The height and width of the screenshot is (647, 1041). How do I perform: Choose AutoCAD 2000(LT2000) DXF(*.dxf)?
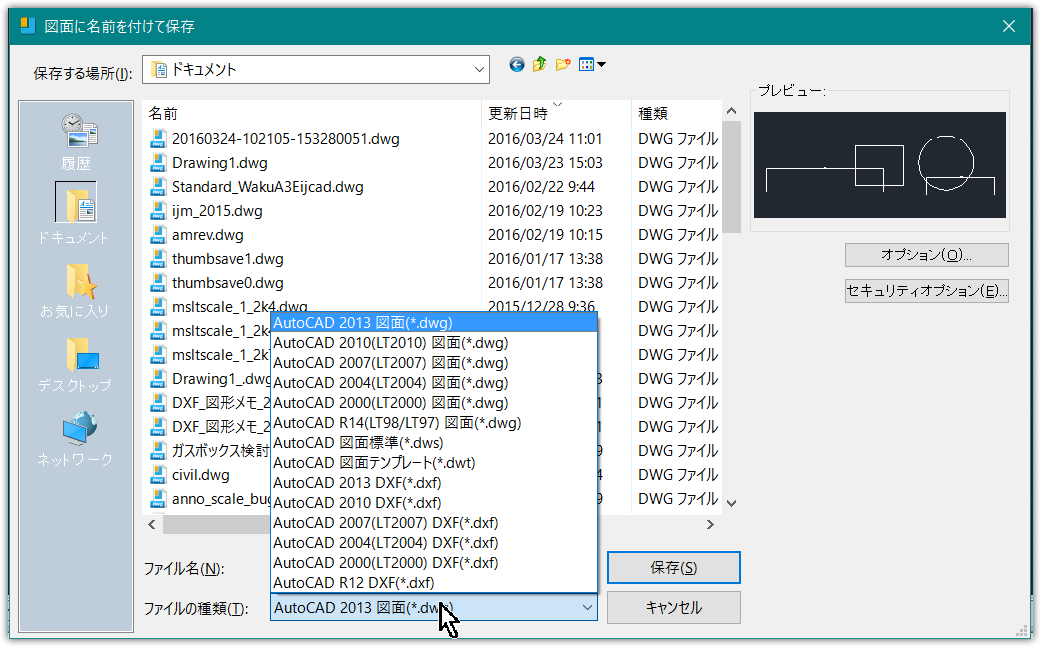[x=434, y=562]
